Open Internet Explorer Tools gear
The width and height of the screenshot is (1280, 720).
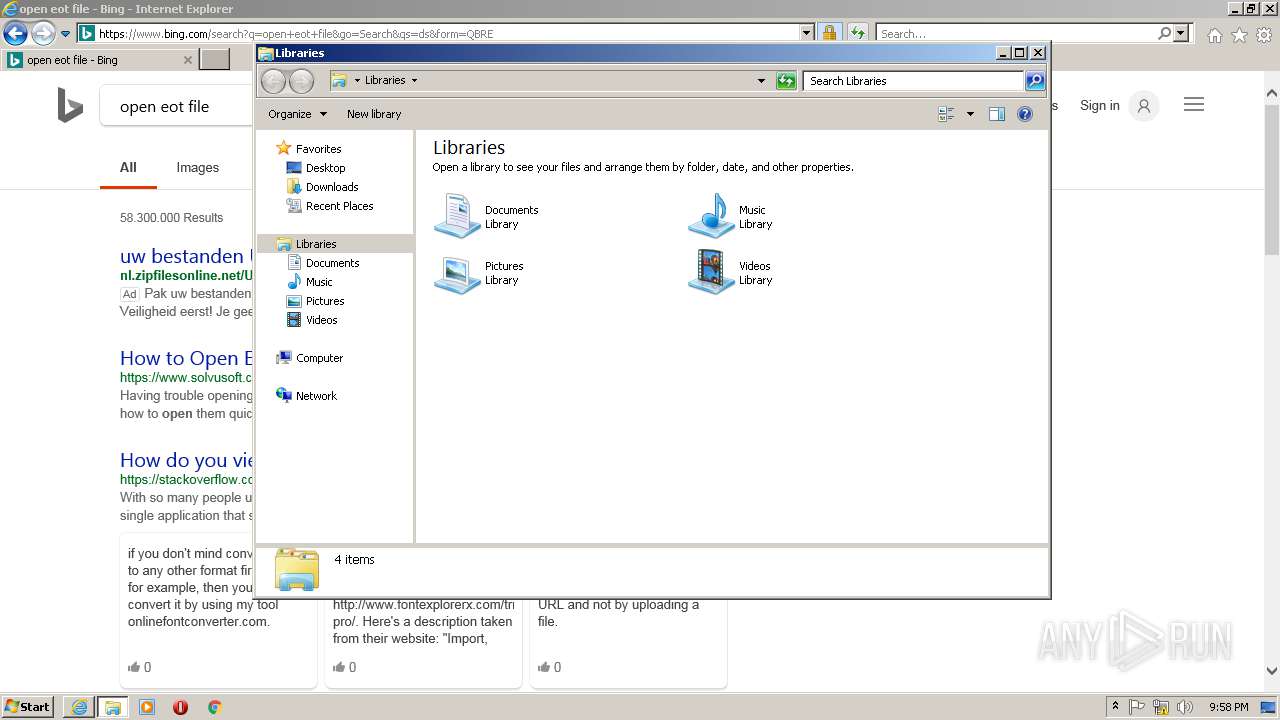(1264, 35)
